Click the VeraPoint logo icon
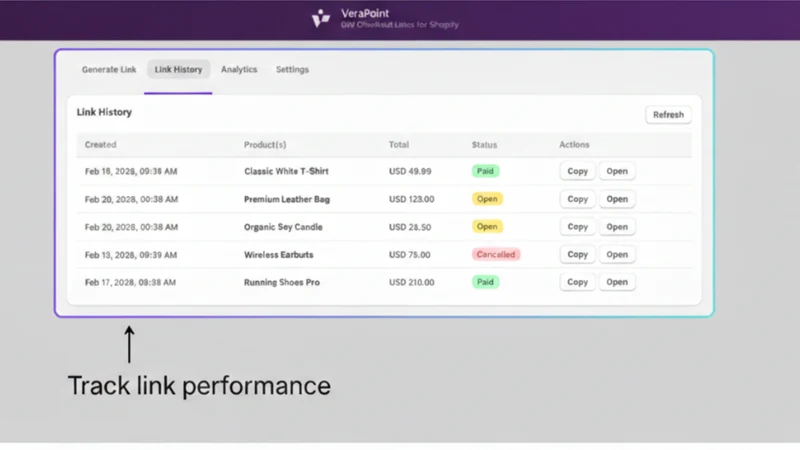 pos(321,18)
